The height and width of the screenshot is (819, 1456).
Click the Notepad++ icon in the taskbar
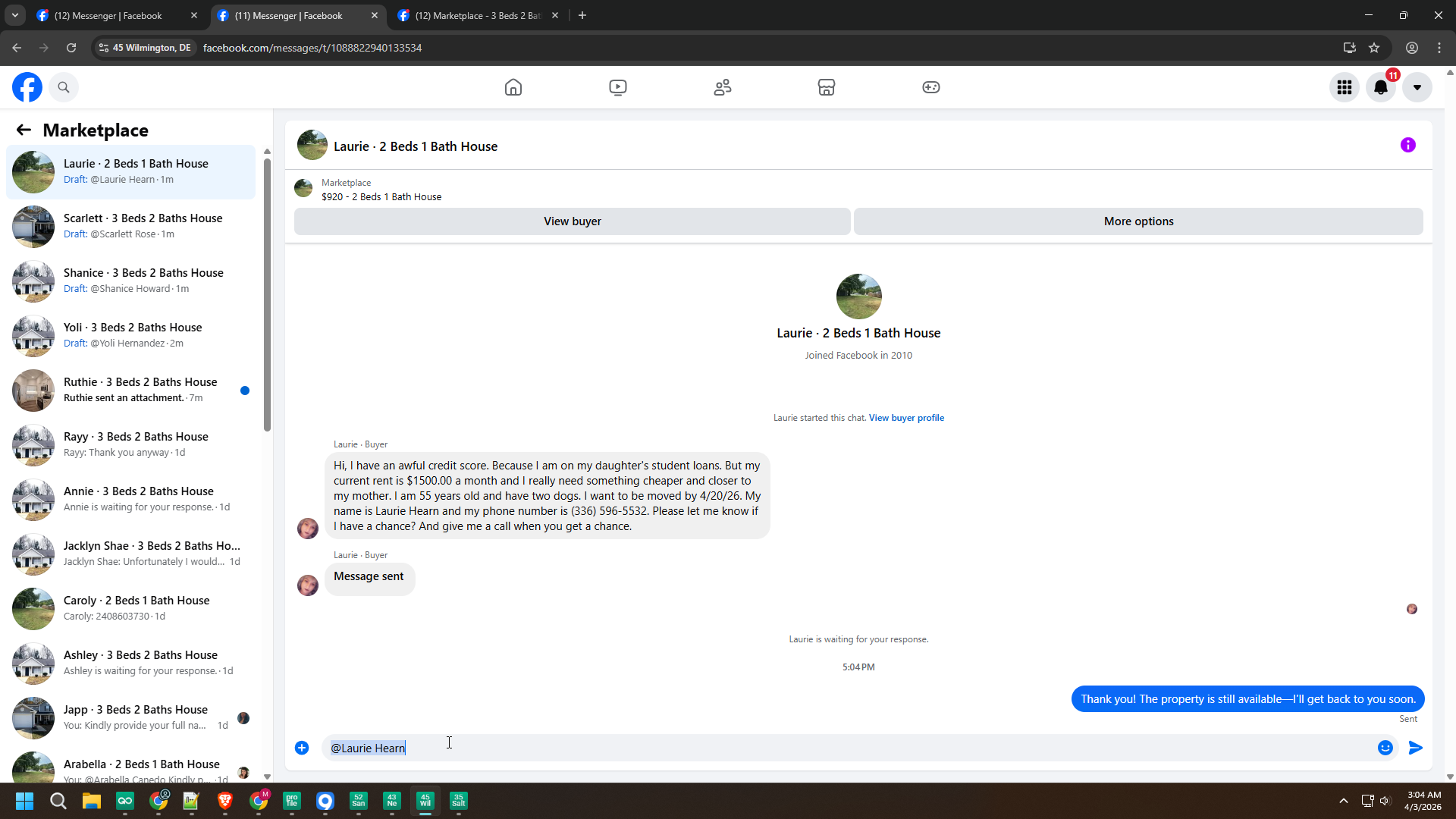click(192, 801)
